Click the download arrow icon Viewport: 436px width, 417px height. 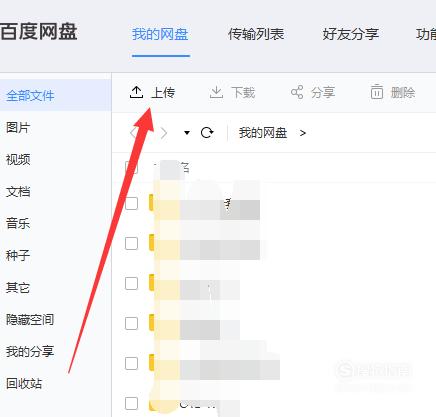[x=216, y=92]
